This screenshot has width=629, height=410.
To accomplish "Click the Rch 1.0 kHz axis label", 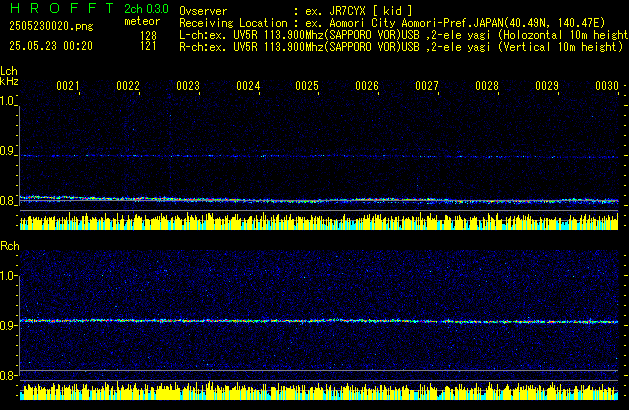I will (x=8, y=276).
